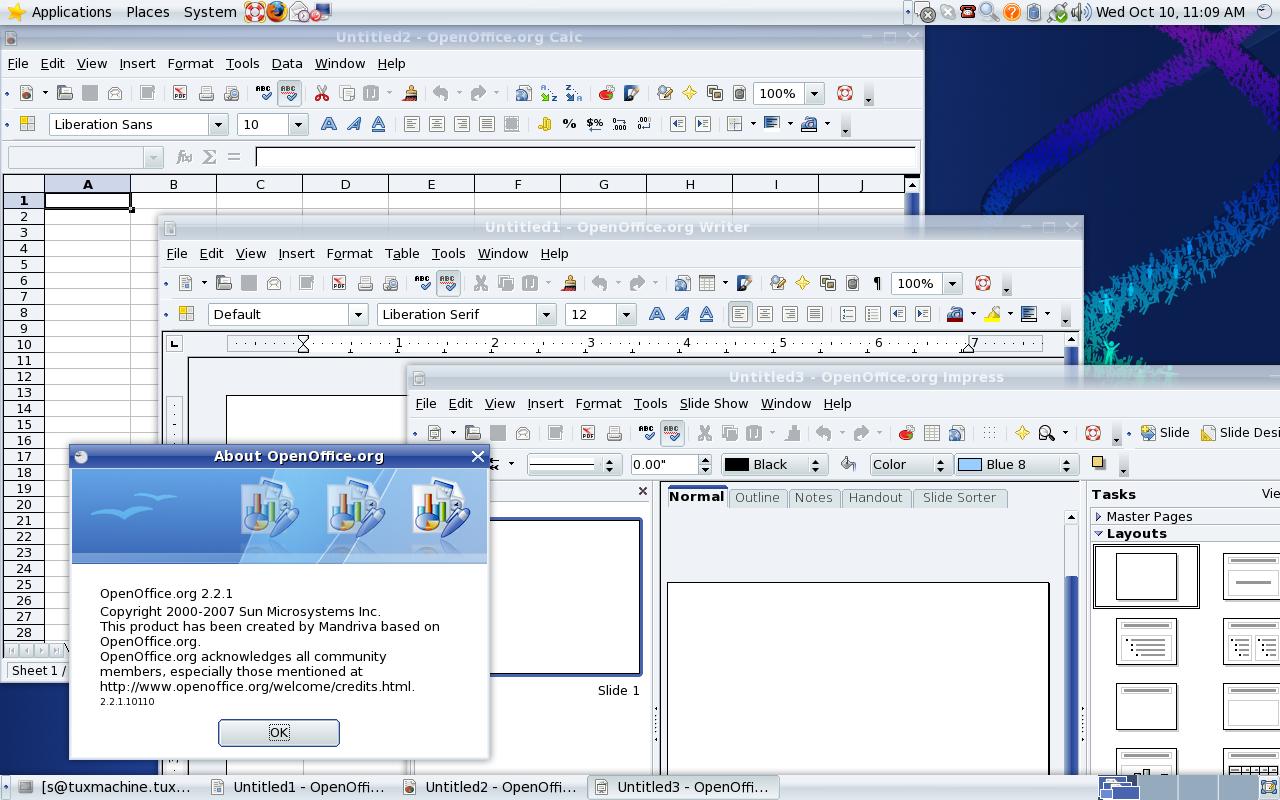Open the Table menu in Writer
Image resolution: width=1280 pixels, height=800 pixels.
tap(402, 253)
